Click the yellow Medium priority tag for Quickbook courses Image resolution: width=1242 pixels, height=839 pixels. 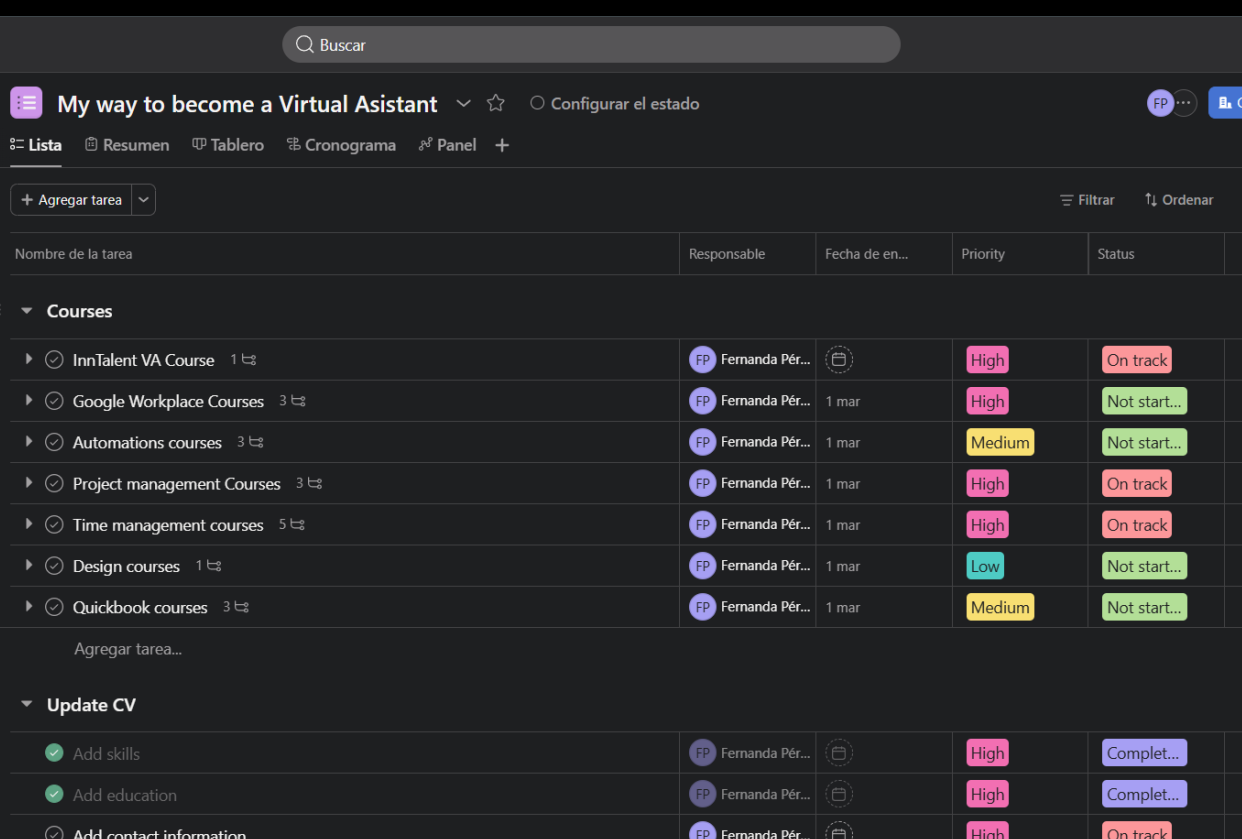point(1000,607)
